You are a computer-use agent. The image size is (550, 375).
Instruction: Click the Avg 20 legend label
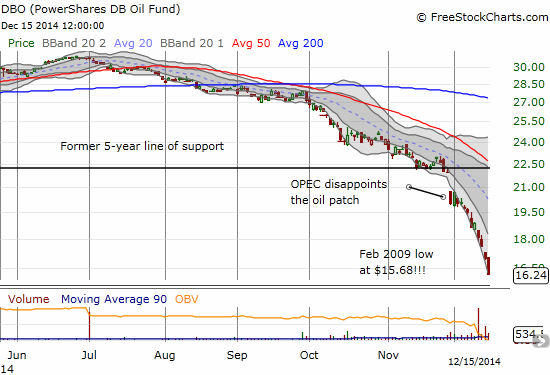pyautogui.click(x=133, y=43)
